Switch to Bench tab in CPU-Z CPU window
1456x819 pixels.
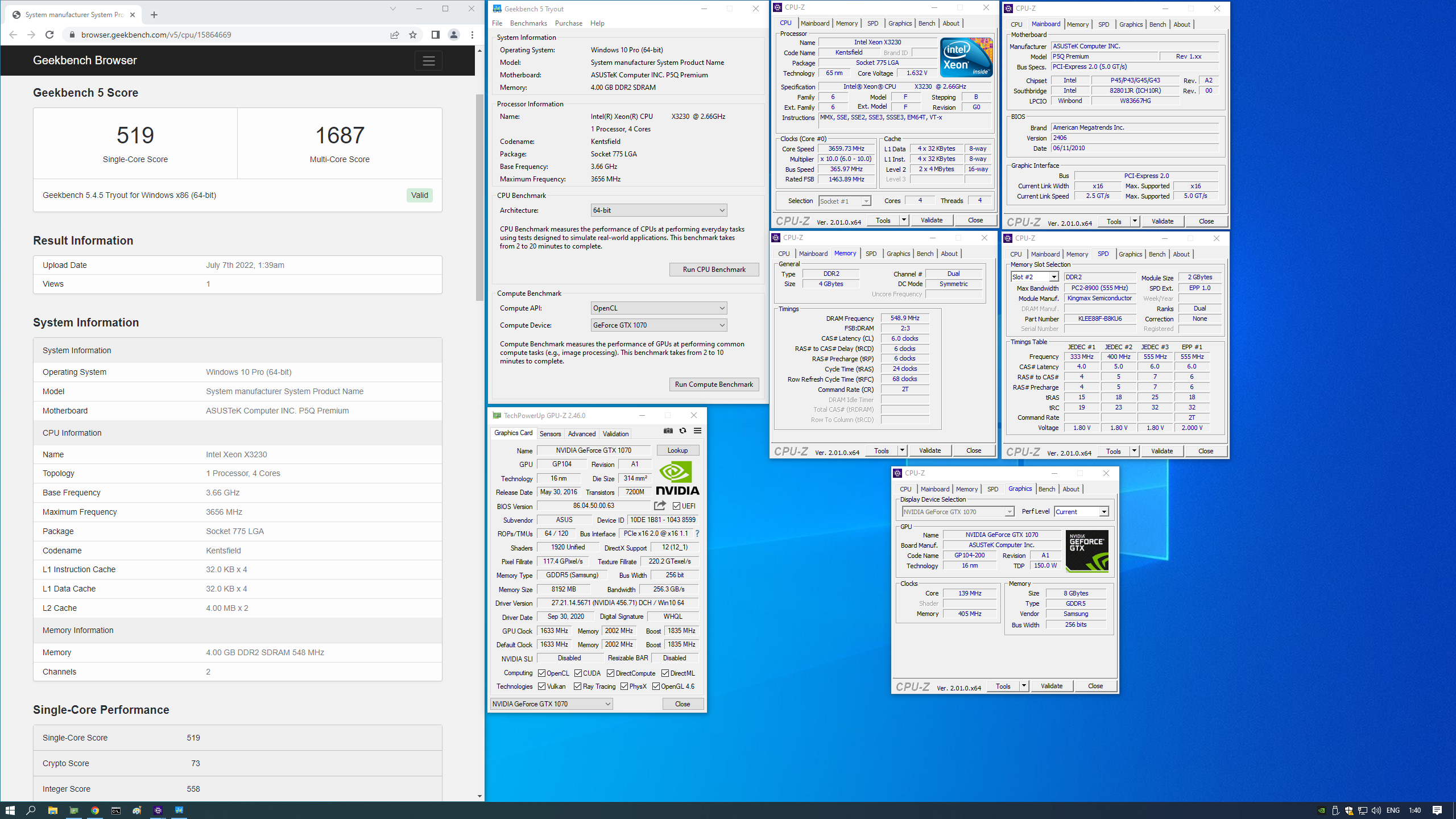tap(926, 23)
